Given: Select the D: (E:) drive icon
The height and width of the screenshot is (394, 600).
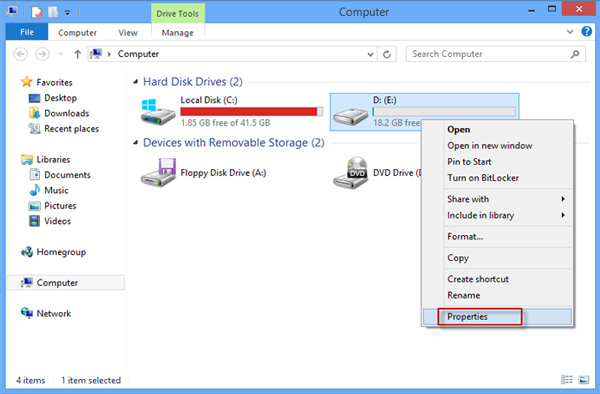Looking at the screenshot, I should tap(350, 116).
